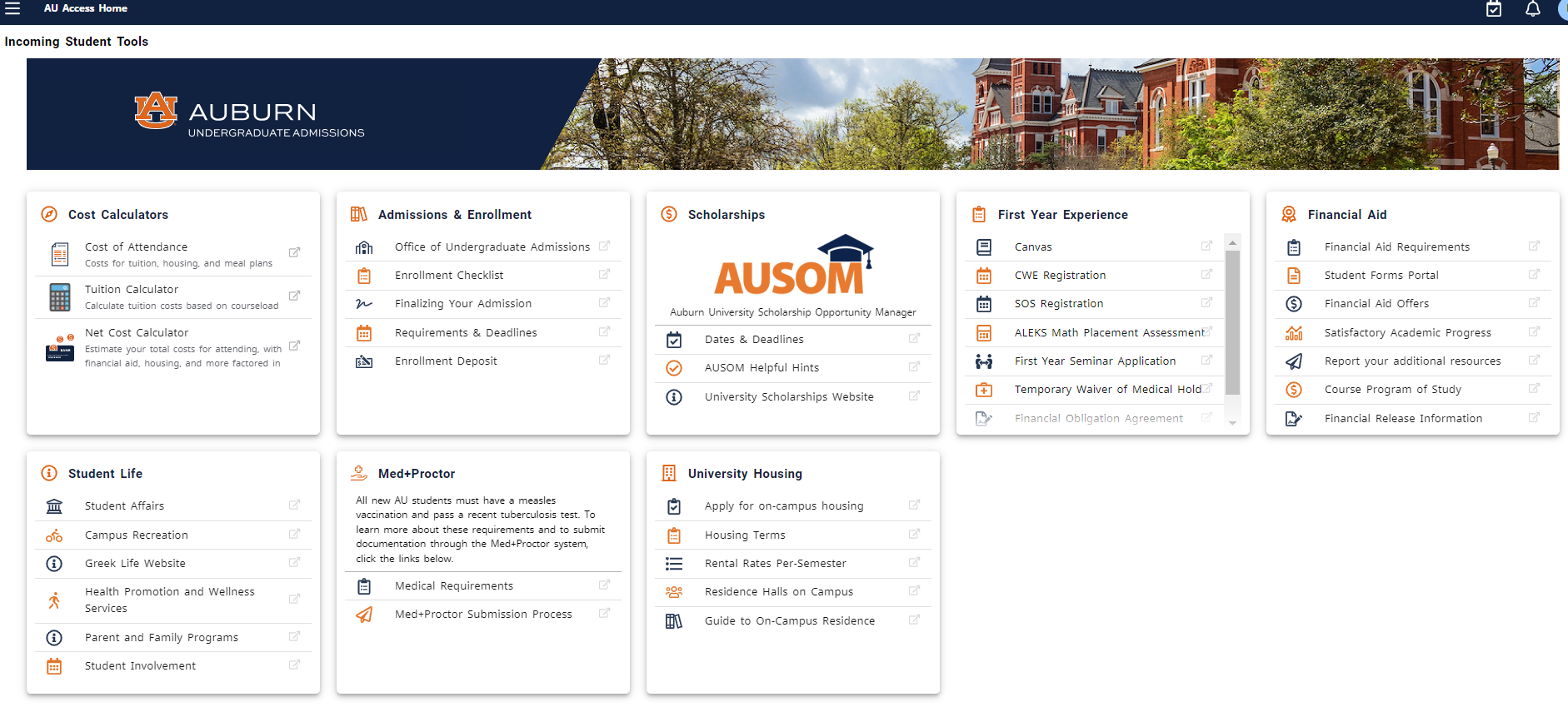The image size is (1568, 707).
Task: Open ALEKS Math Placement Assessment
Action: [1108, 333]
